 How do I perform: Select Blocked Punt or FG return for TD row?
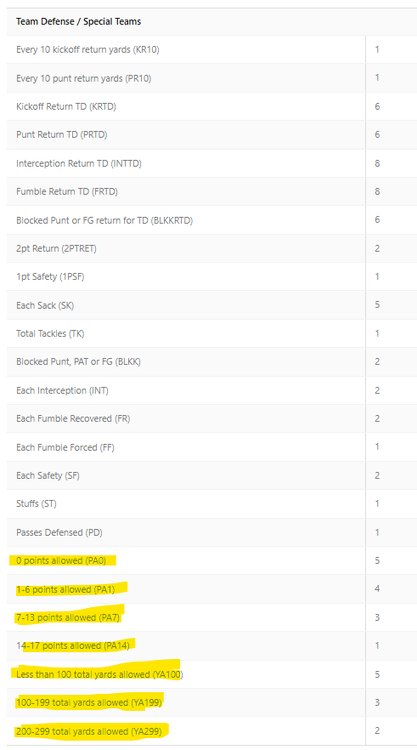coord(212,220)
